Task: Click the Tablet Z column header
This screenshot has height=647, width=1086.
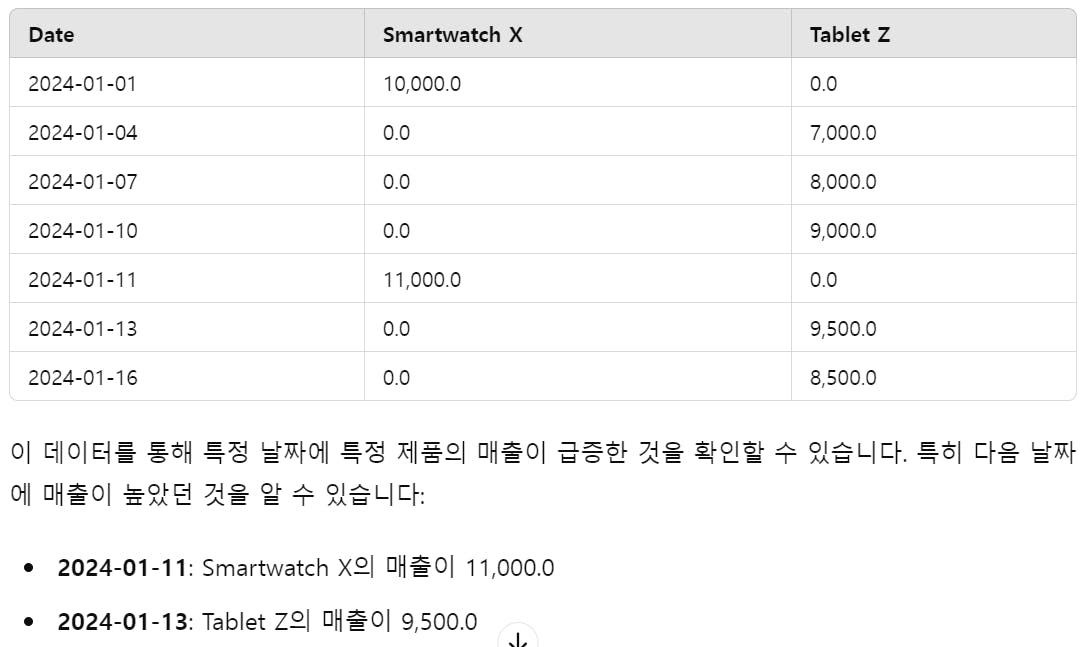Action: click(x=849, y=35)
